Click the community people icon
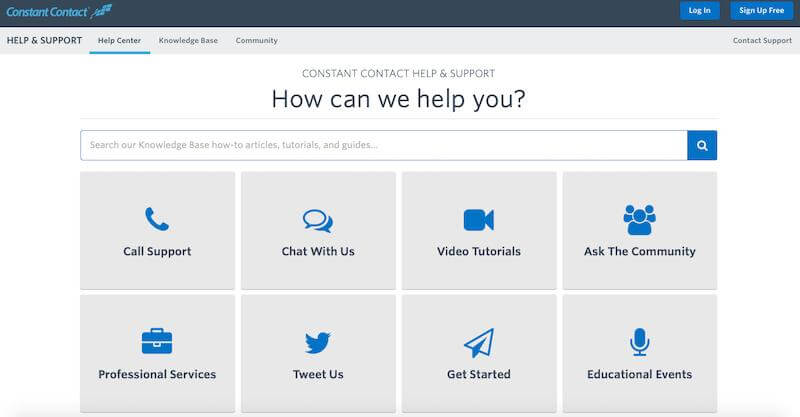 pyautogui.click(x=639, y=219)
